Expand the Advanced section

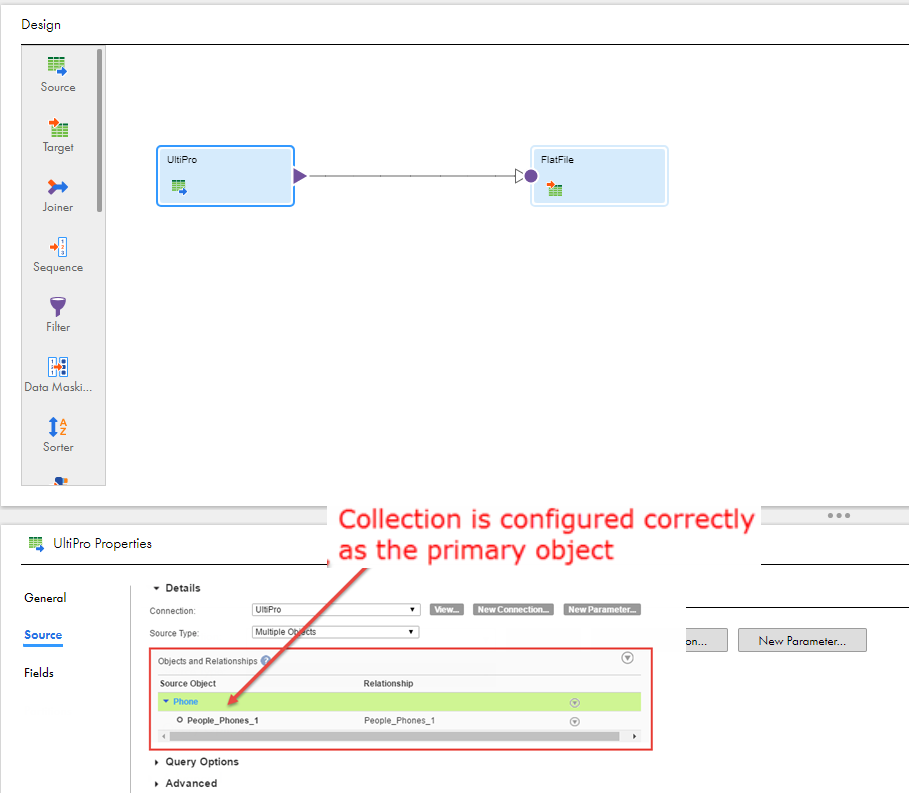156,784
